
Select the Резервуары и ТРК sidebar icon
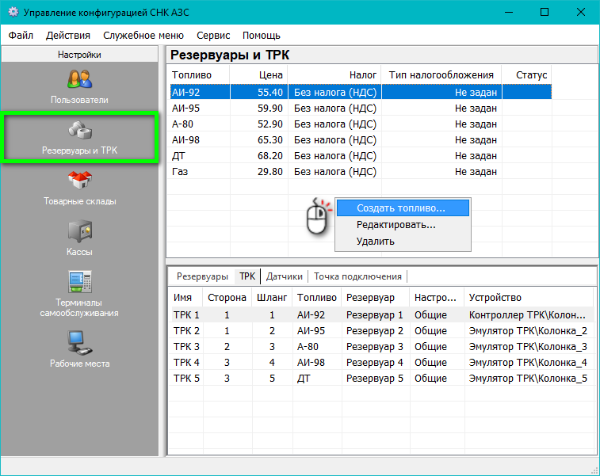click(x=79, y=132)
